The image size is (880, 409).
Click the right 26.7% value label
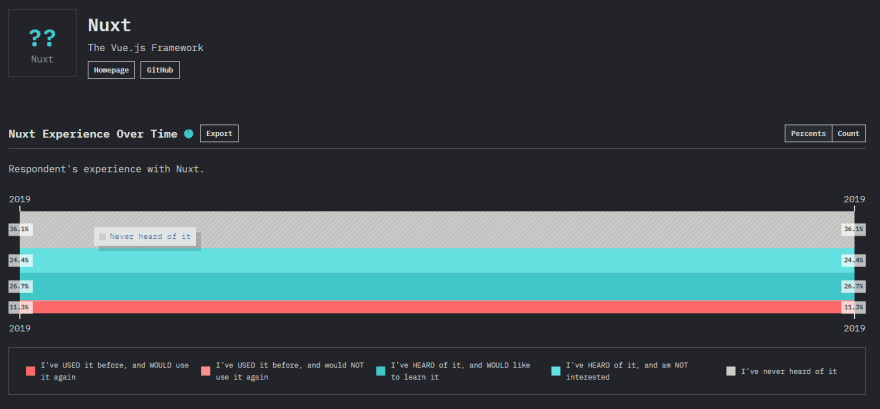click(853, 287)
